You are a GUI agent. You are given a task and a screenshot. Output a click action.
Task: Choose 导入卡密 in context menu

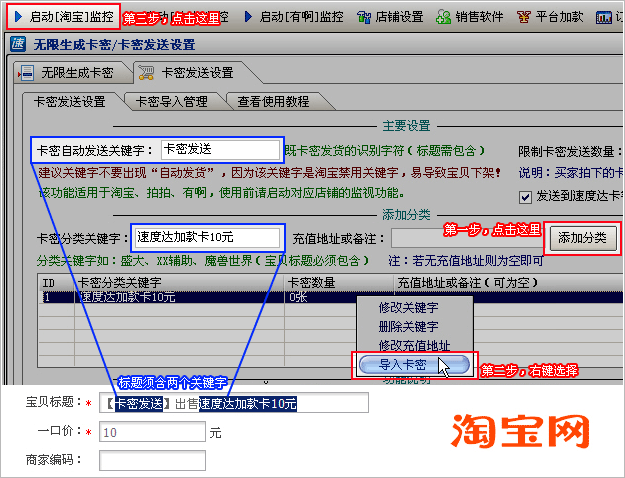point(414,365)
